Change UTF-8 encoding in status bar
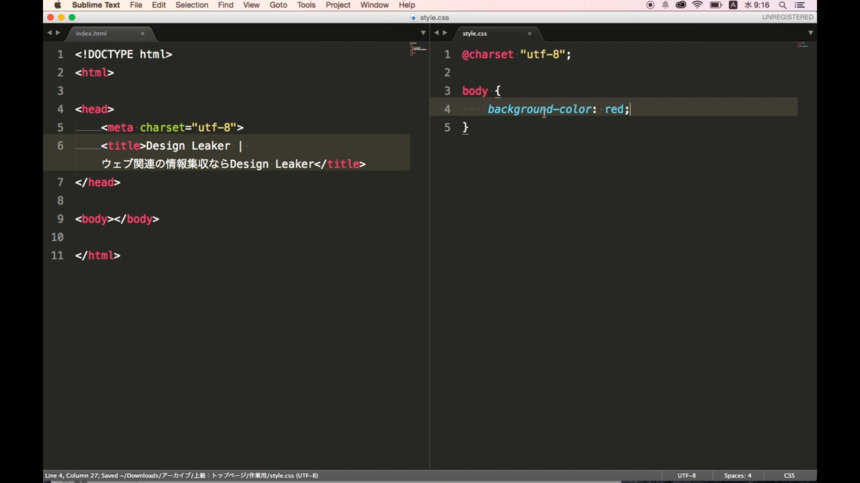The image size is (860, 483). point(686,475)
